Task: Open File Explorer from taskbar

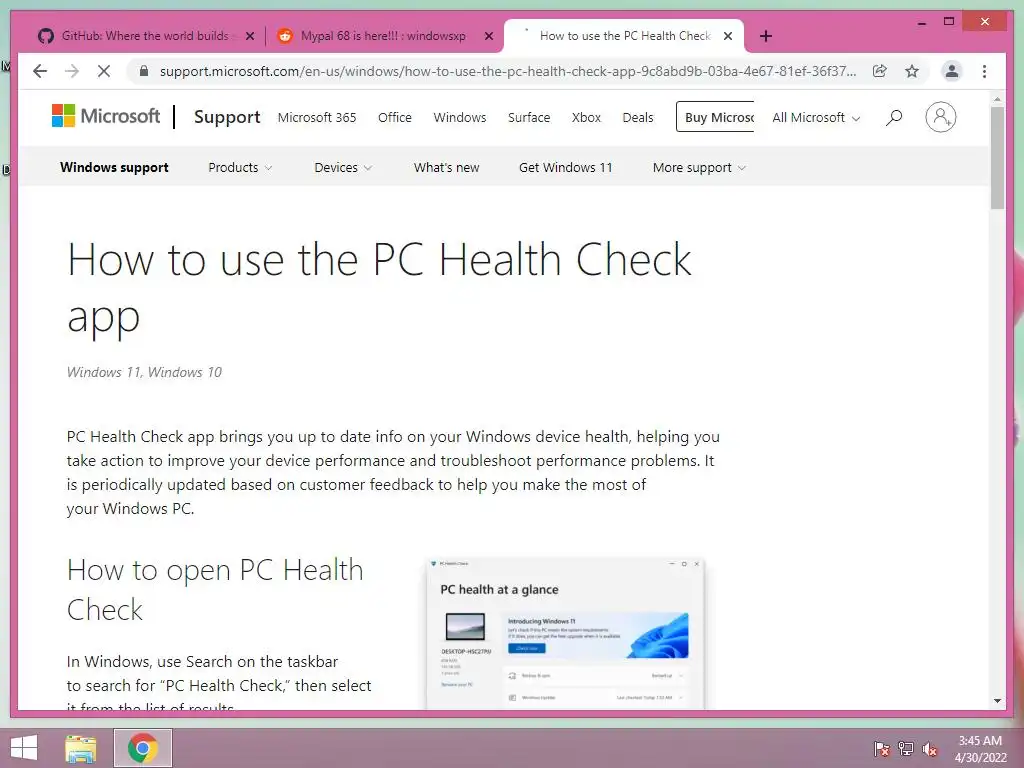Action: pyautogui.click(x=80, y=748)
